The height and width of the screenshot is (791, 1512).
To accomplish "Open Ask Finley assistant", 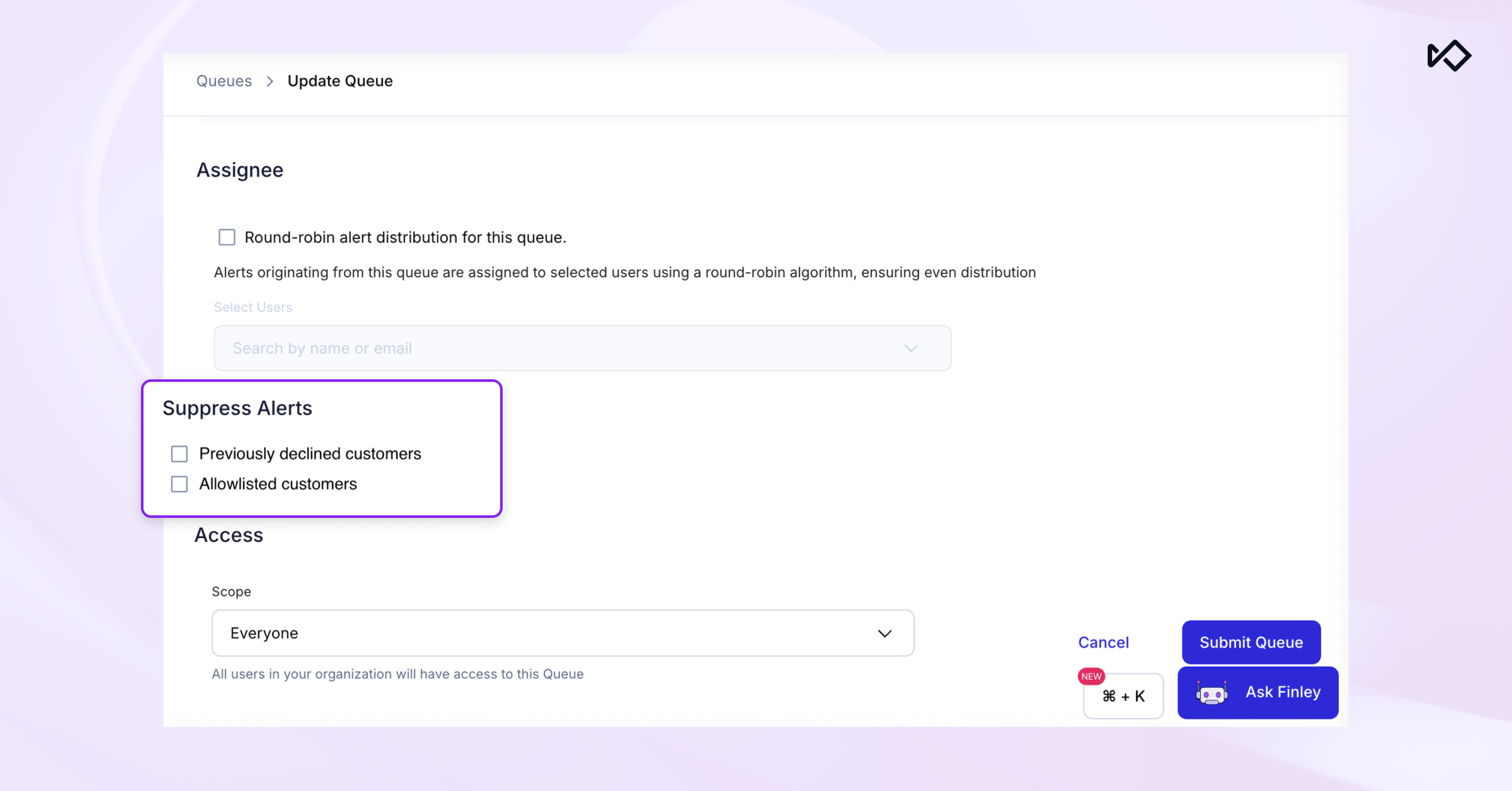I will point(1257,692).
